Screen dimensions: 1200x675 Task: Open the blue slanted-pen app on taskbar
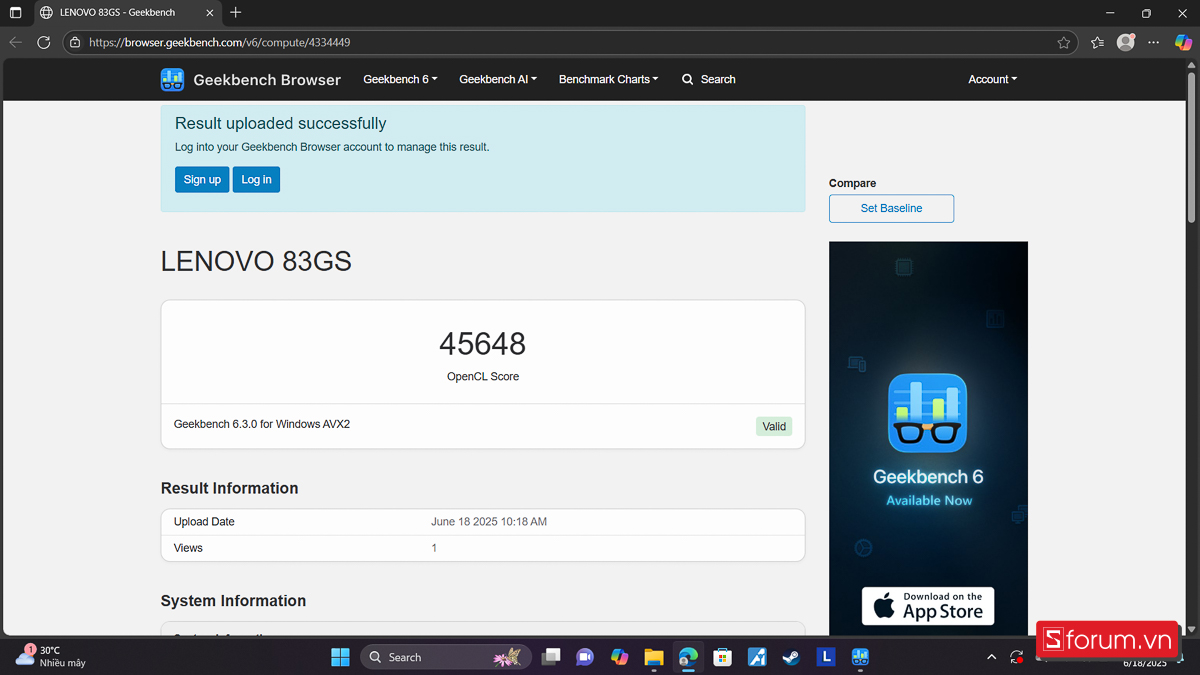click(757, 657)
